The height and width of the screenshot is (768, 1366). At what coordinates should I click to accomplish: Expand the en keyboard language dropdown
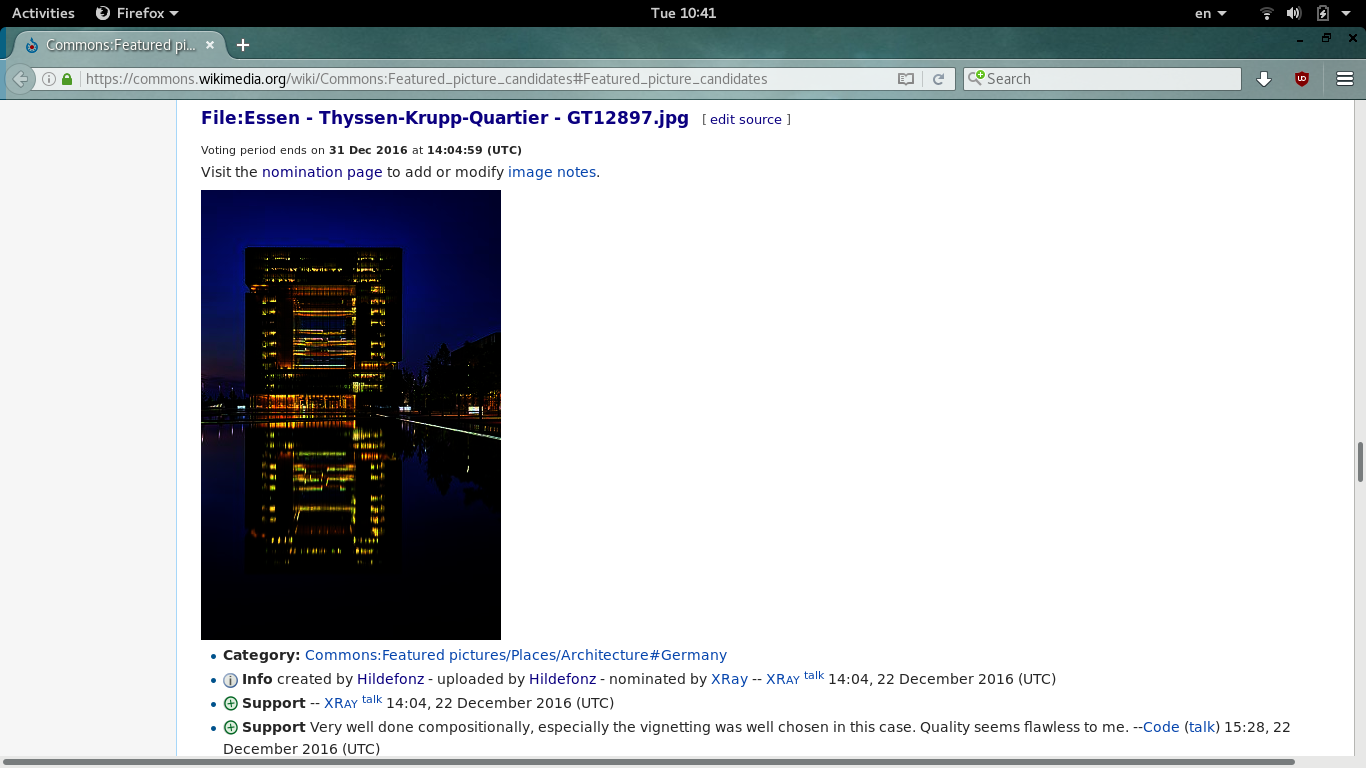click(x=1211, y=13)
